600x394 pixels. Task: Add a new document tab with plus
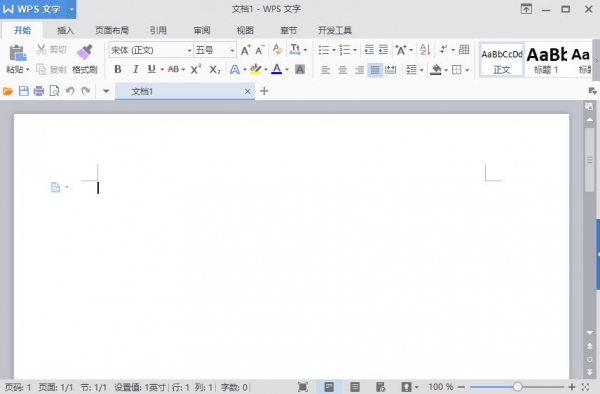click(x=264, y=91)
